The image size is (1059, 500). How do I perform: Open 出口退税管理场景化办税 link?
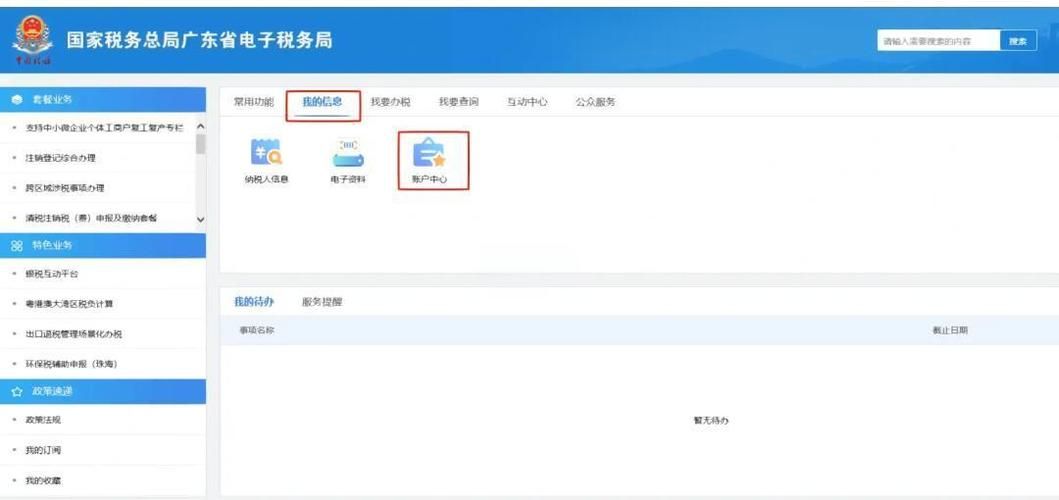click(x=74, y=334)
